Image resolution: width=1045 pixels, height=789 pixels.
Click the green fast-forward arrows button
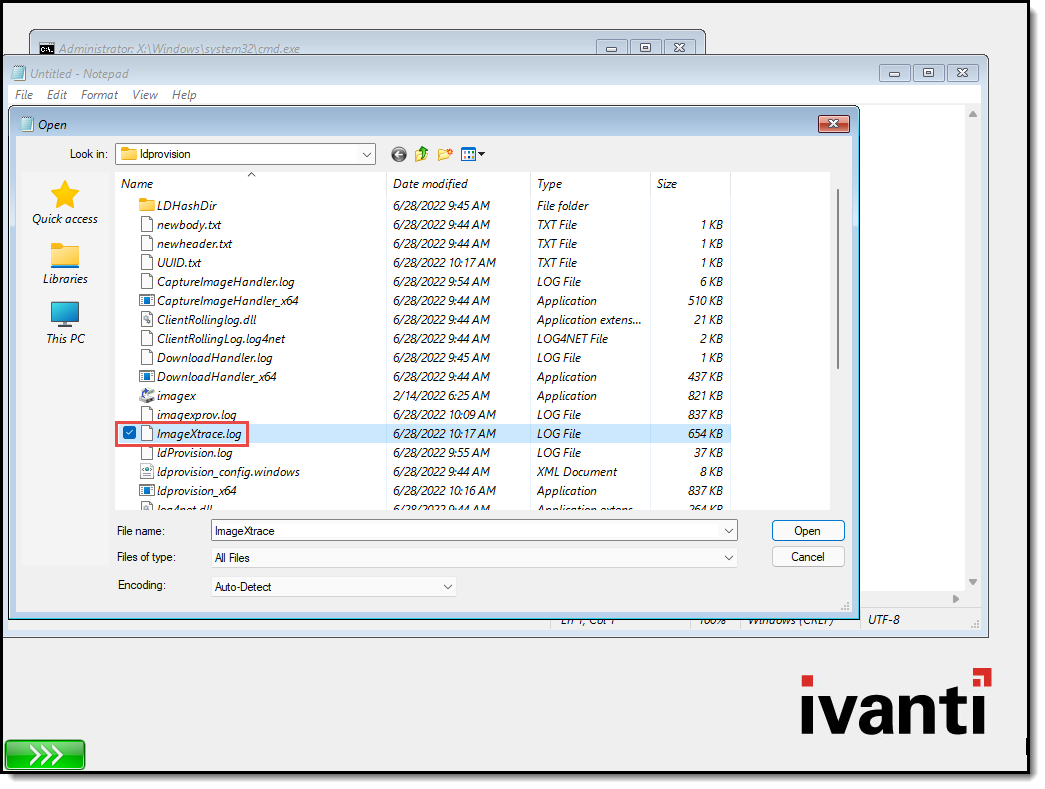[x=44, y=755]
